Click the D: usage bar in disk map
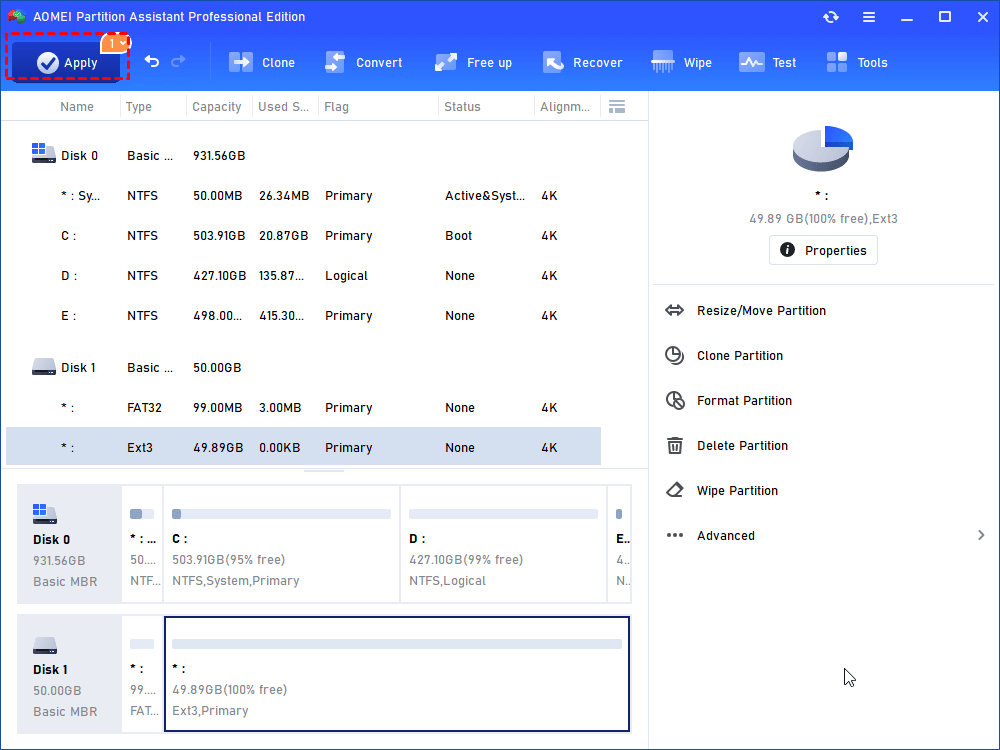1000x750 pixels. (503, 514)
